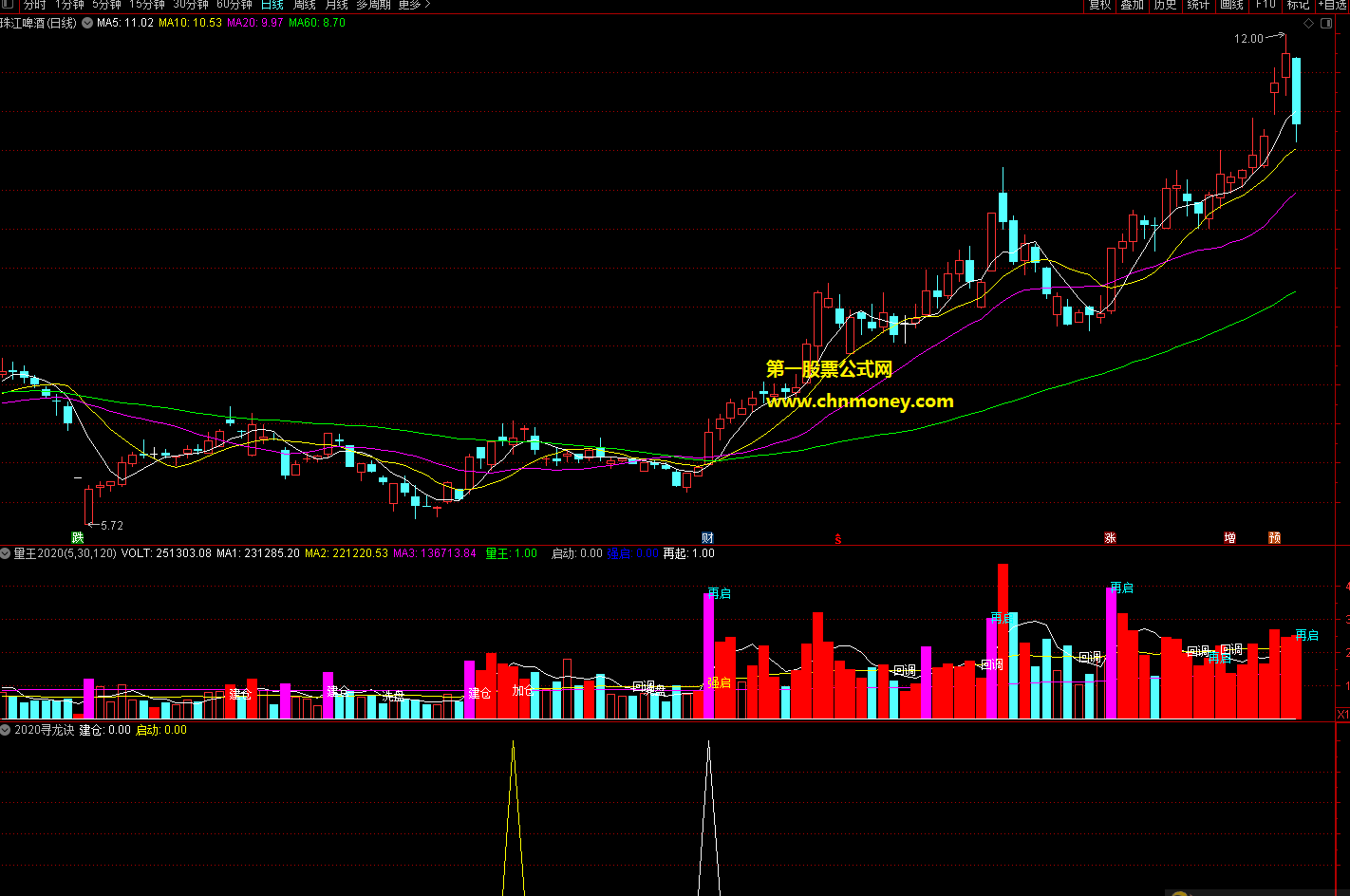Click the yellow signal spike in bottom panel

coord(513,818)
